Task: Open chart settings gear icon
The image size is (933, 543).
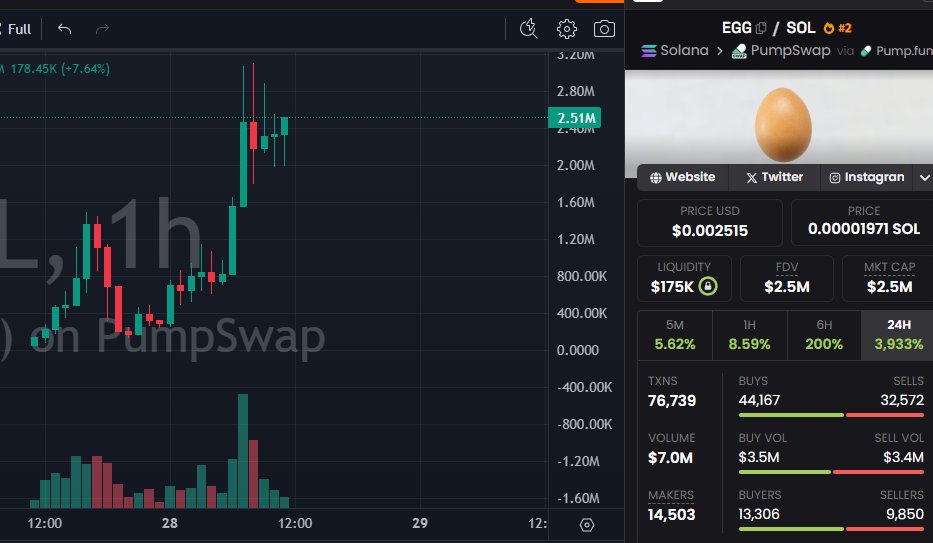Action: (x=567, y=29)
